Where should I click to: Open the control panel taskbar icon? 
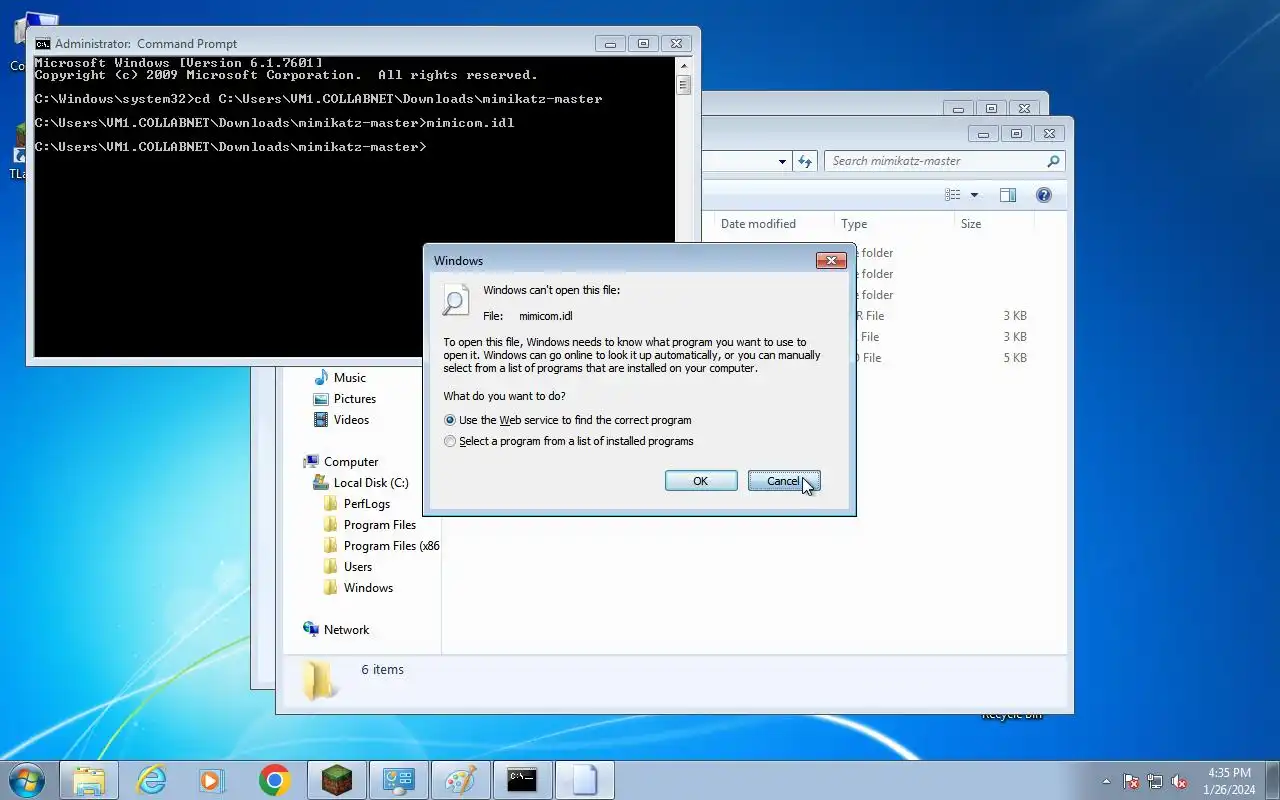(399, 780)
